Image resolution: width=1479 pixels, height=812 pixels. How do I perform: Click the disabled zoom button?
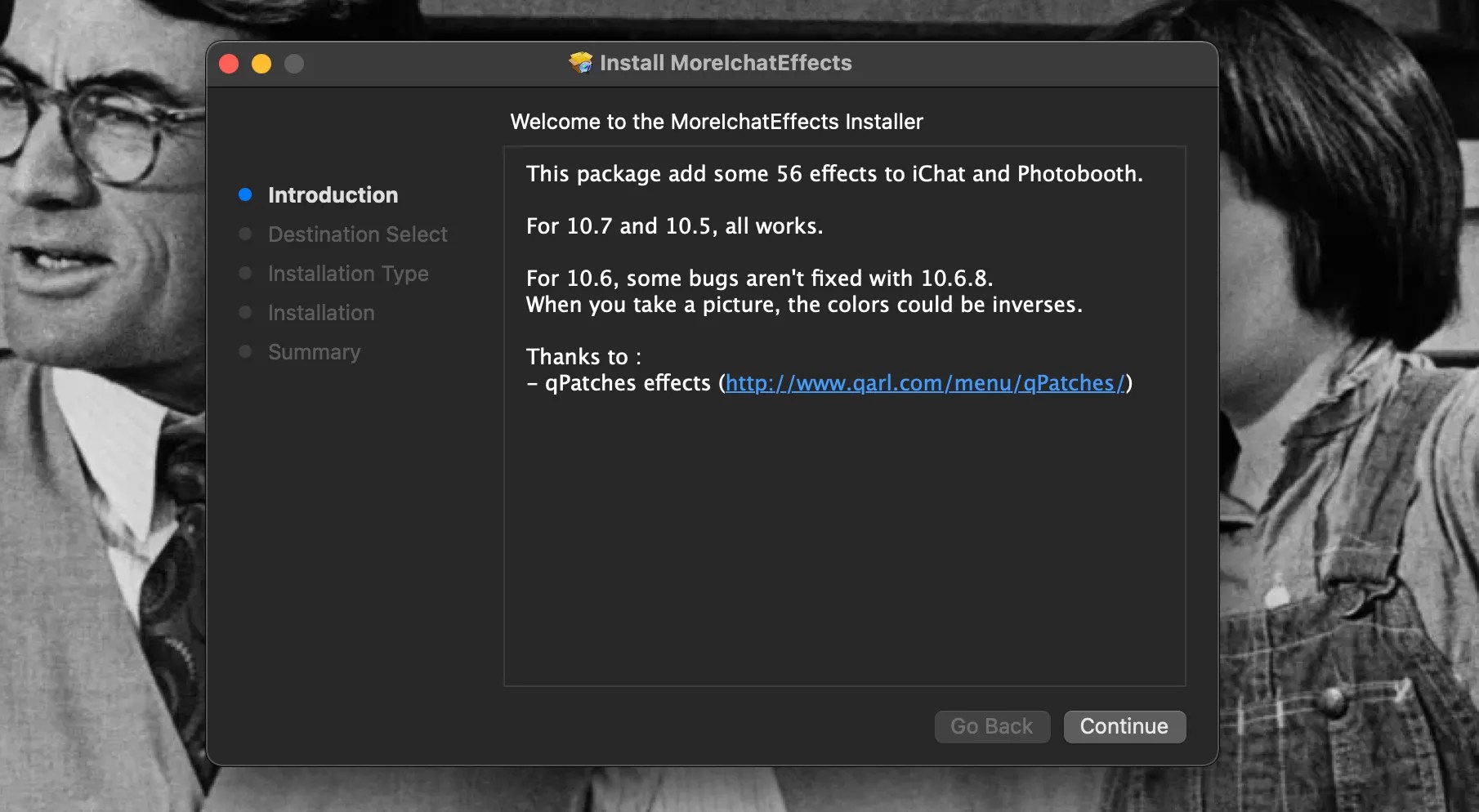click(x=293, y=63)
